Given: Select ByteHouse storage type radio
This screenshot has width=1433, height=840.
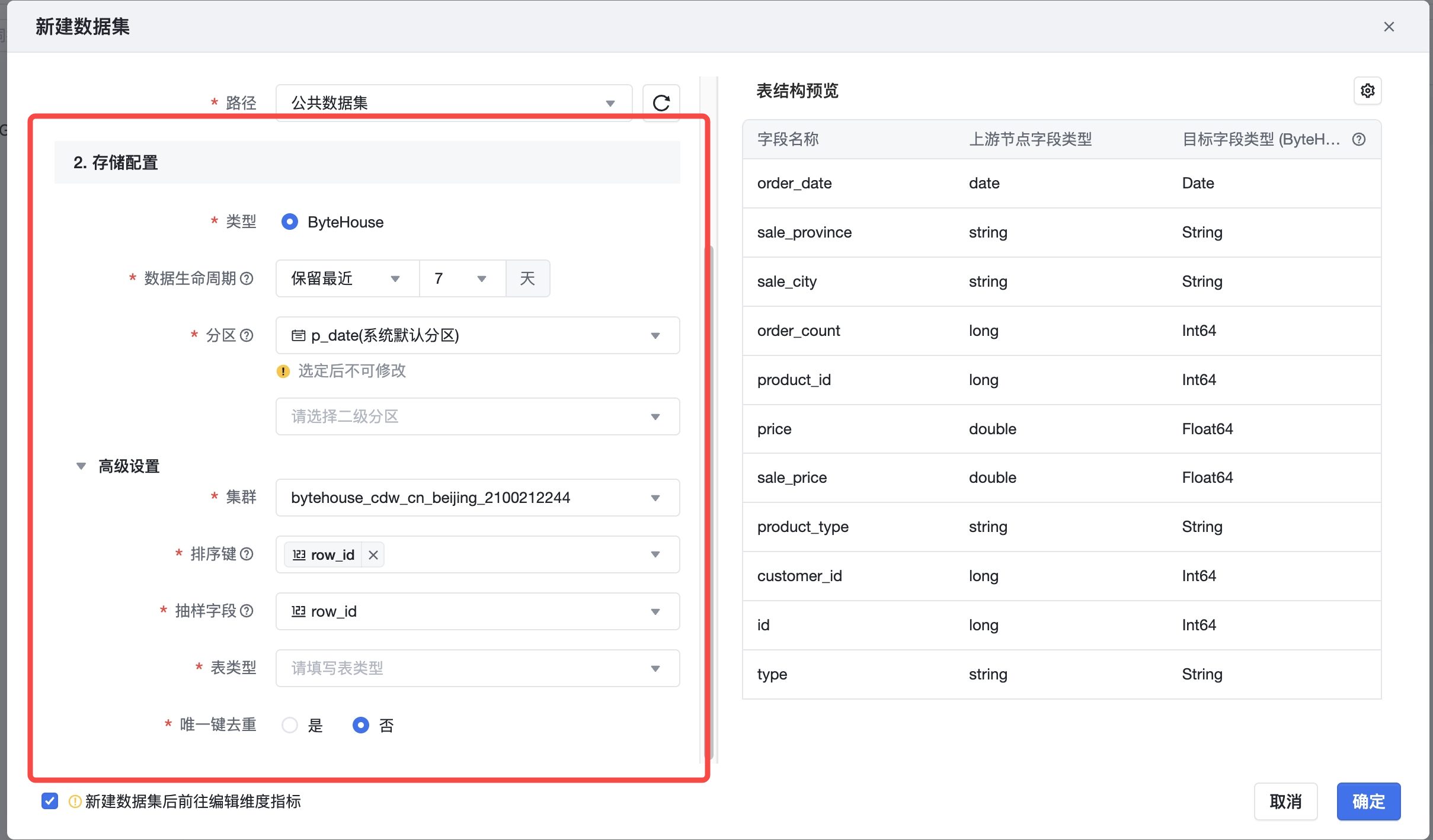Looking at the screenshot, I should pos(290,222).
